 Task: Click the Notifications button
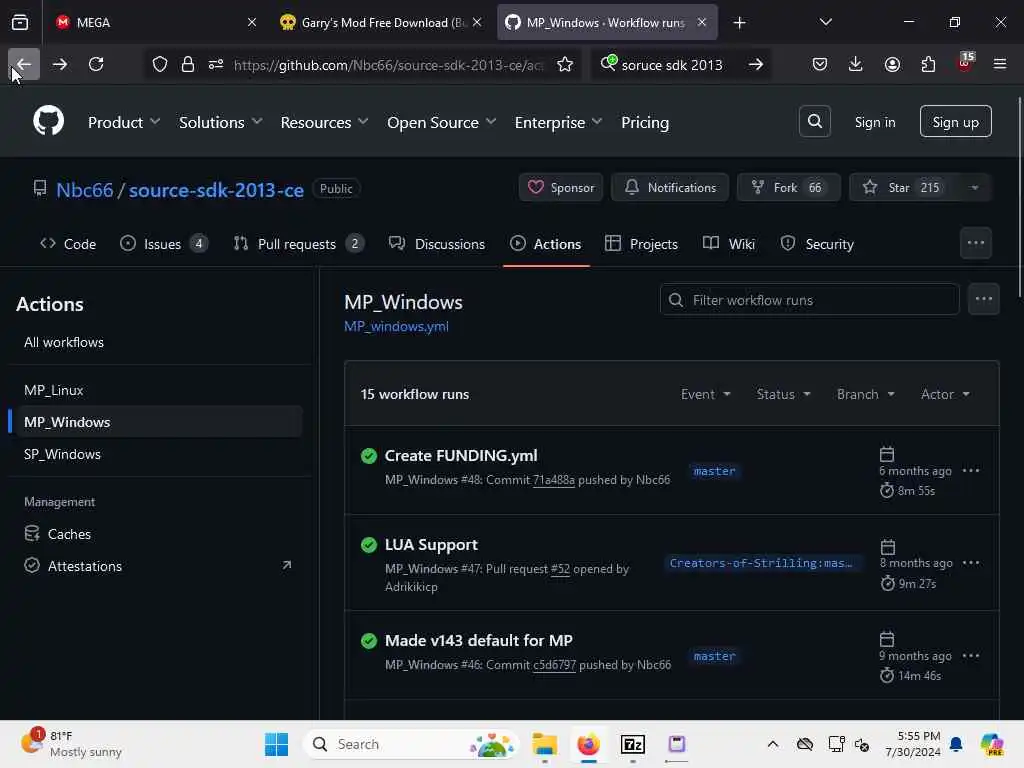click(x=670, y=188)
